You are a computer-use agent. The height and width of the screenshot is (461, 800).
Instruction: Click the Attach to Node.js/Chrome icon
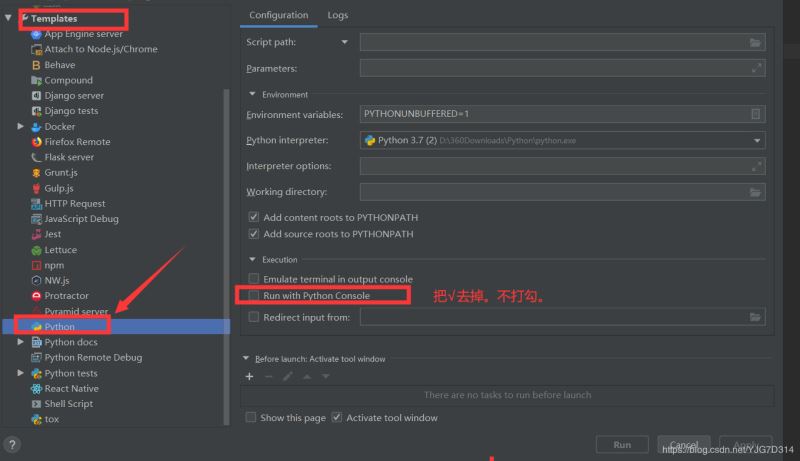(36, 49)
